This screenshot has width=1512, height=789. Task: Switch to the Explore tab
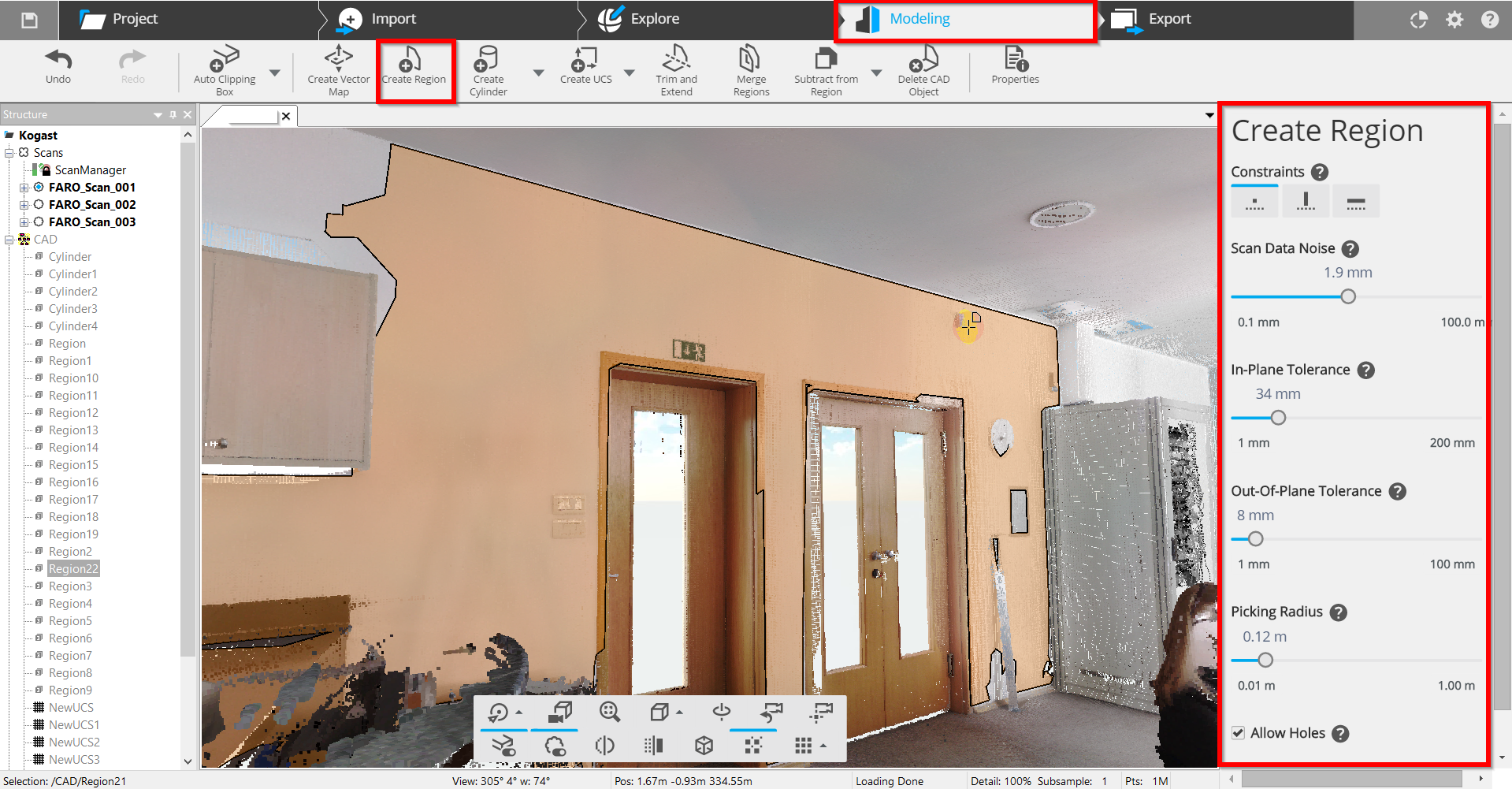pyautogui.click(x=654, y=19)
